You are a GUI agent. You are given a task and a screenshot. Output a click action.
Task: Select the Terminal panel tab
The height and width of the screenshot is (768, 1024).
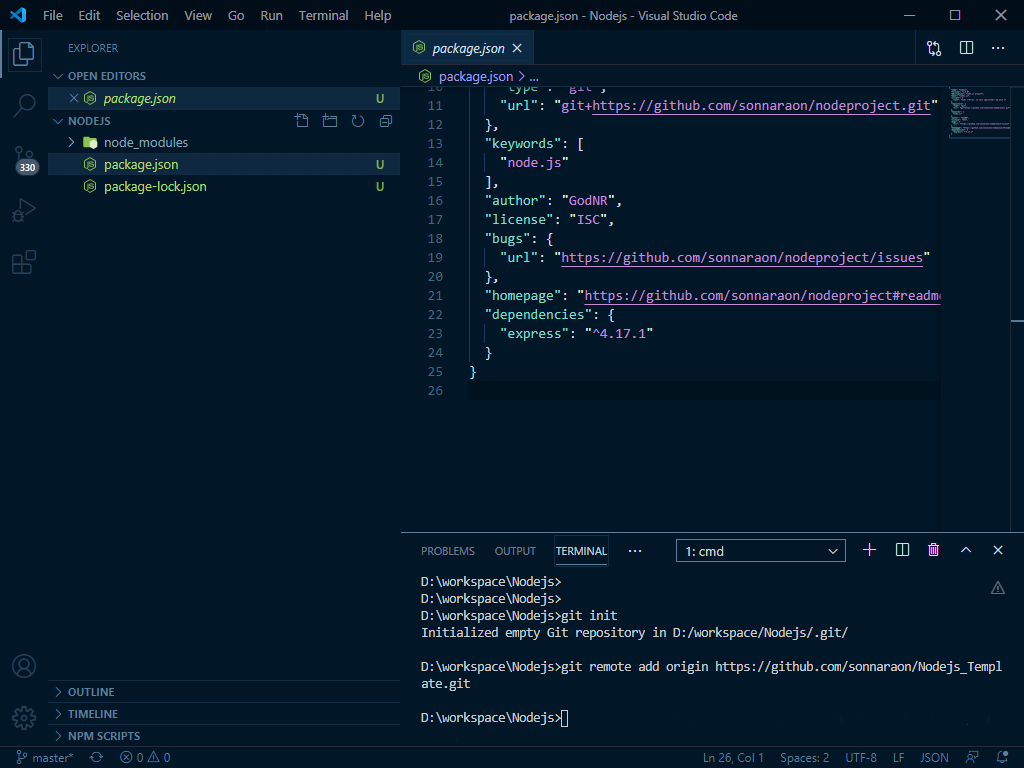[581, 551]
